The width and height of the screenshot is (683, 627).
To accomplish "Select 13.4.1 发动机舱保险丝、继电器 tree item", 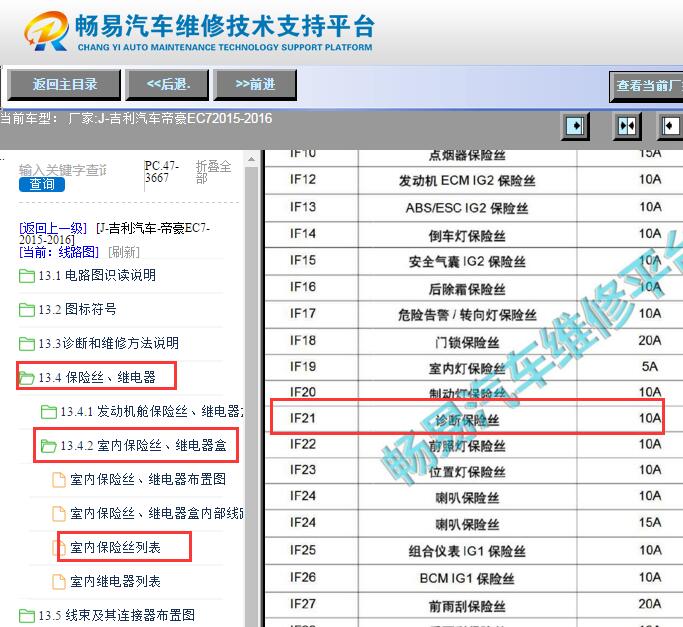I will [152, 412].
